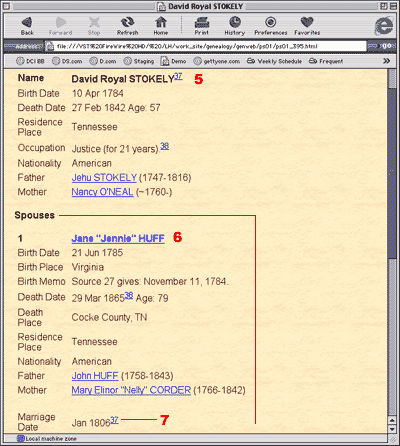Go to the Home page
The height and width of the screenshot is (446, 400).
point(161,26)
